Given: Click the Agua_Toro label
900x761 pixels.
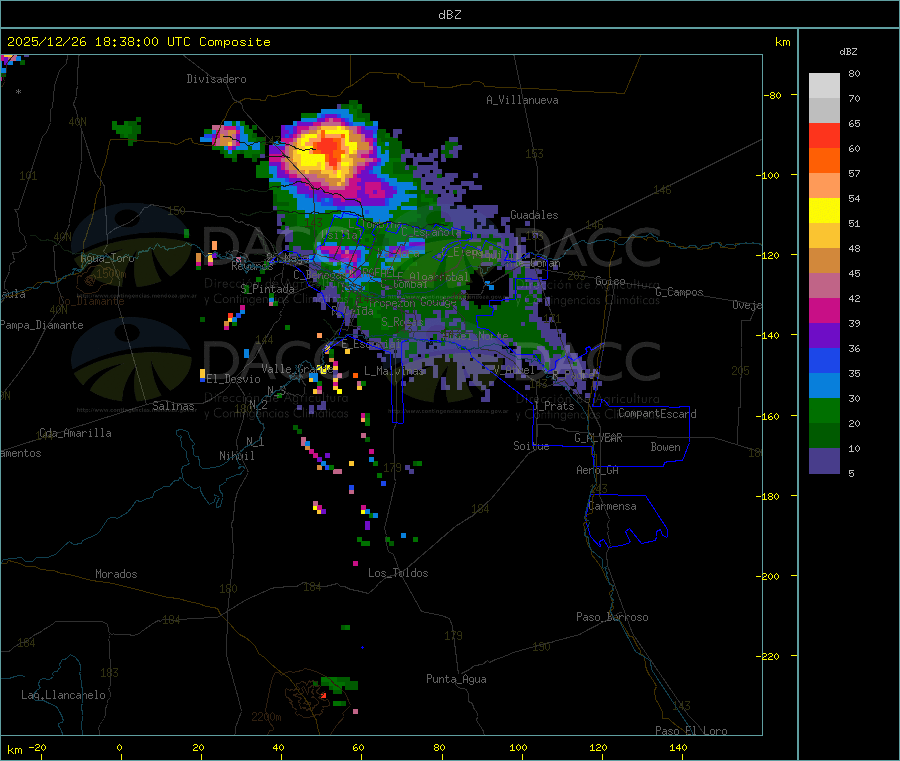Looking at the screenshot, I should tap(107, 258).
